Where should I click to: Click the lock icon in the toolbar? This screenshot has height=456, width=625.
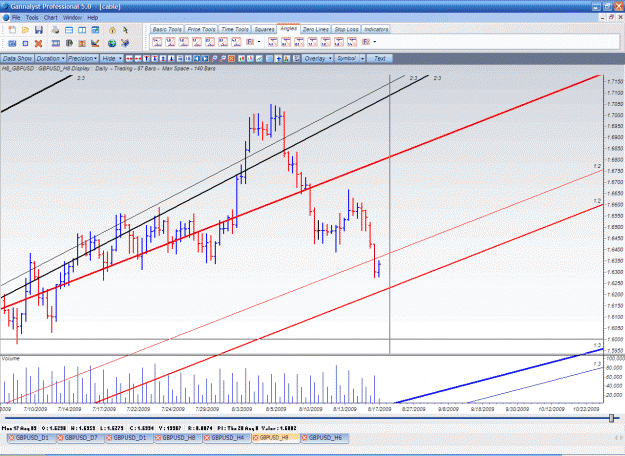[x=112, y=30]
